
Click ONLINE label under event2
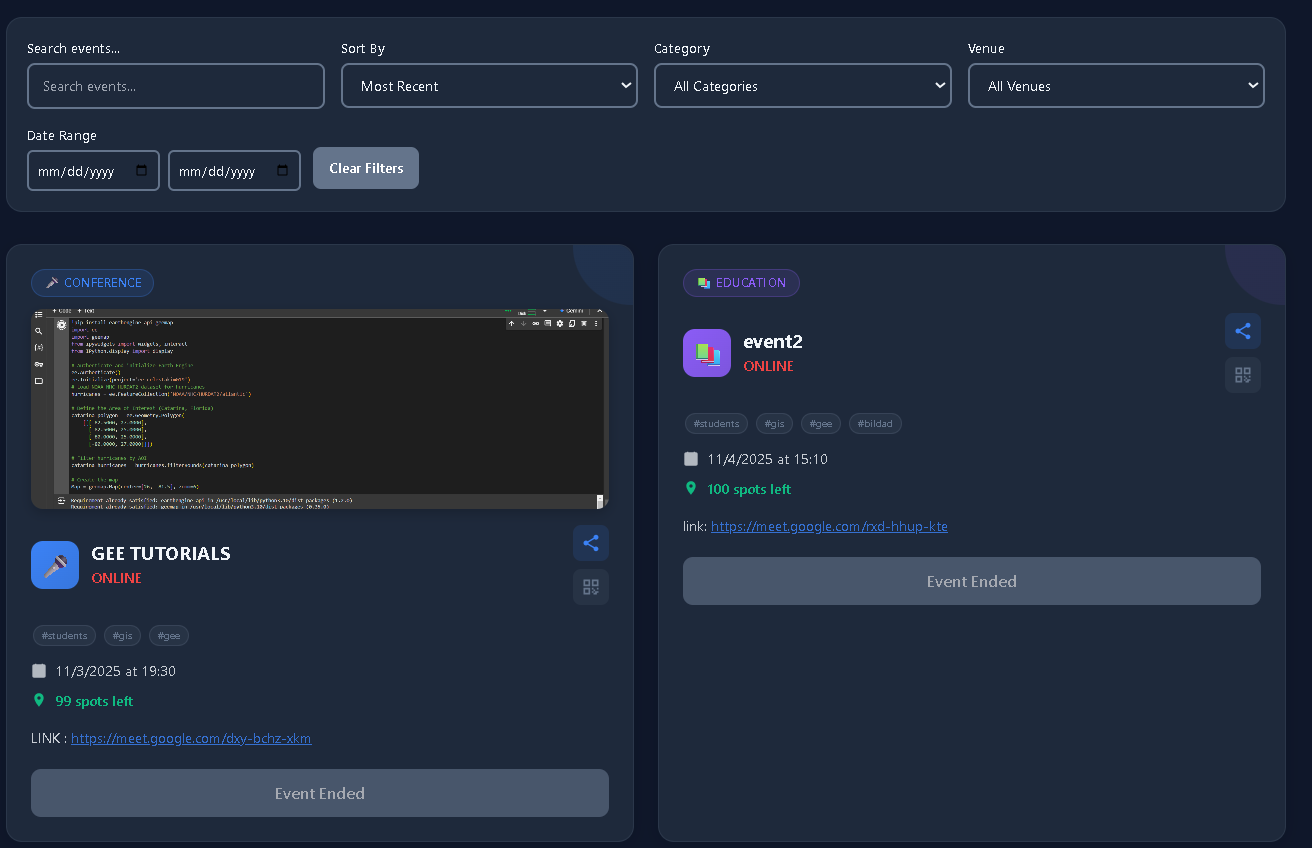coord(769,366)
